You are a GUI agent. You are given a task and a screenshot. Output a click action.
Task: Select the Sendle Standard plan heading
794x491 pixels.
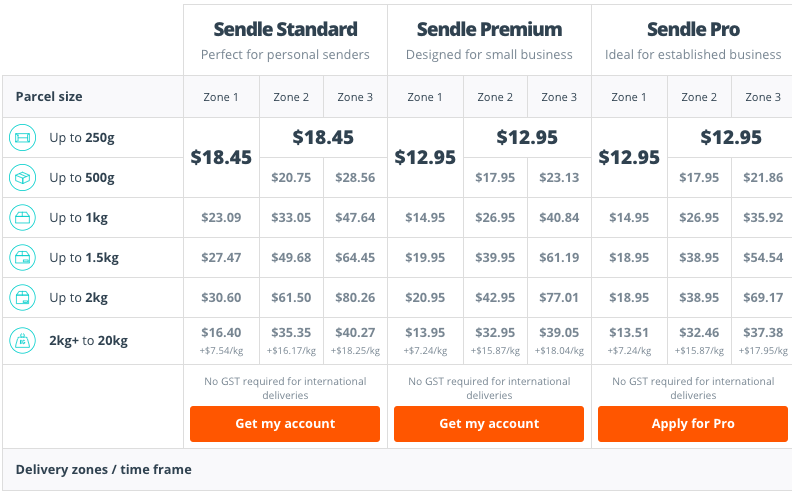[285, 29]
